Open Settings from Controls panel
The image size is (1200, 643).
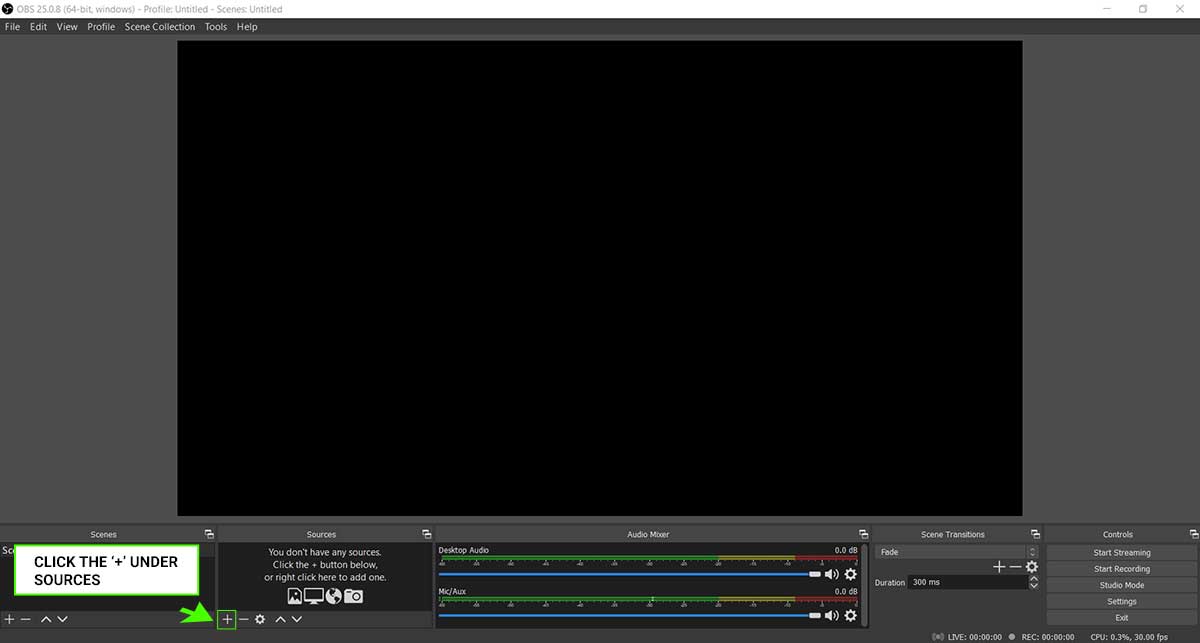tap(1122, 601)
